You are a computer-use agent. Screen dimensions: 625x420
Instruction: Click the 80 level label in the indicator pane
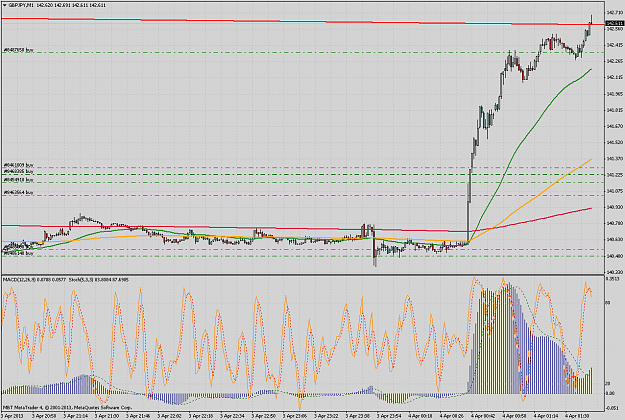point(608,303)
